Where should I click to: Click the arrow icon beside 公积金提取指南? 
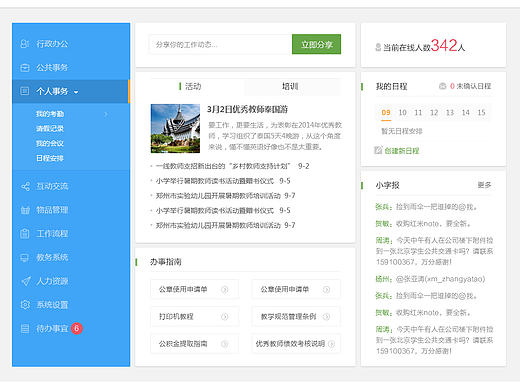pyautogui.click(x=225, y=344)
